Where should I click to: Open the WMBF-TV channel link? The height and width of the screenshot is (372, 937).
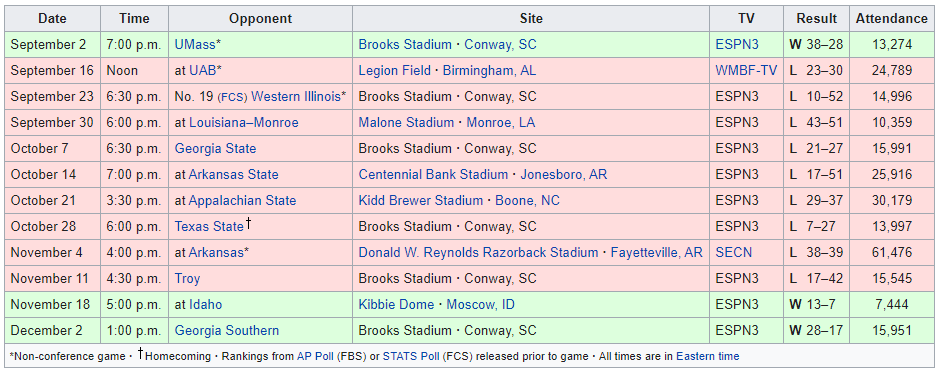746,70
